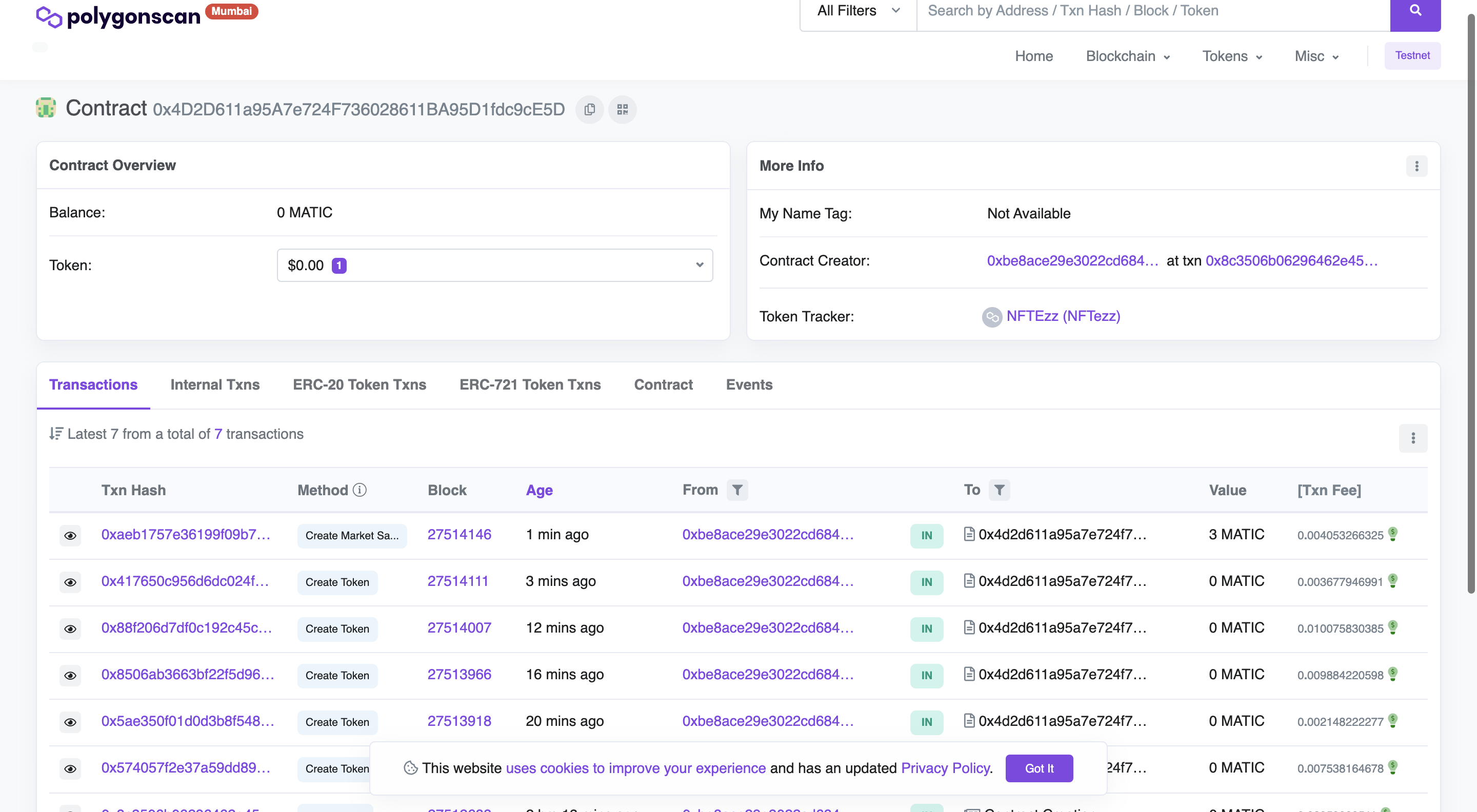This screenshot has height=812, width=1477.
Task: Expand the Blockchain navigation menu
Action: [1127, 56]
